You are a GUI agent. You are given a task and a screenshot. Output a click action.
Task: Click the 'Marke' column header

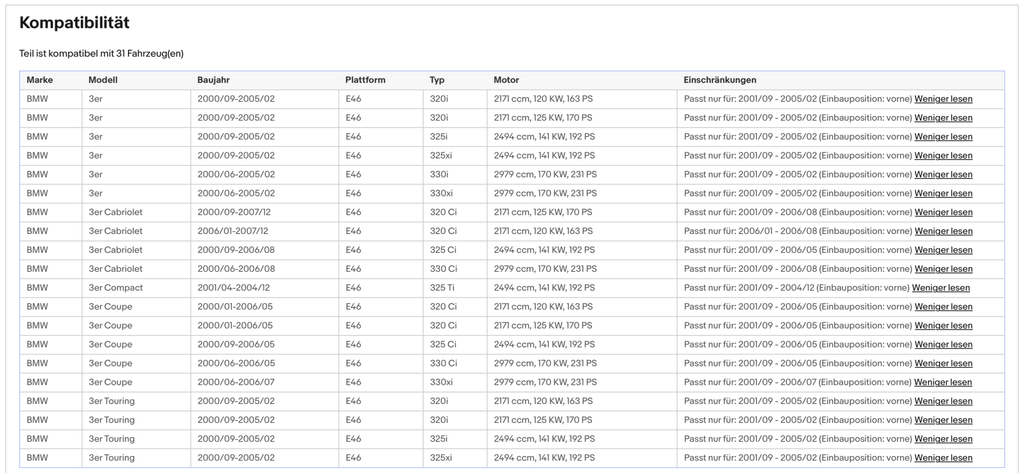[x=40, y=80]
